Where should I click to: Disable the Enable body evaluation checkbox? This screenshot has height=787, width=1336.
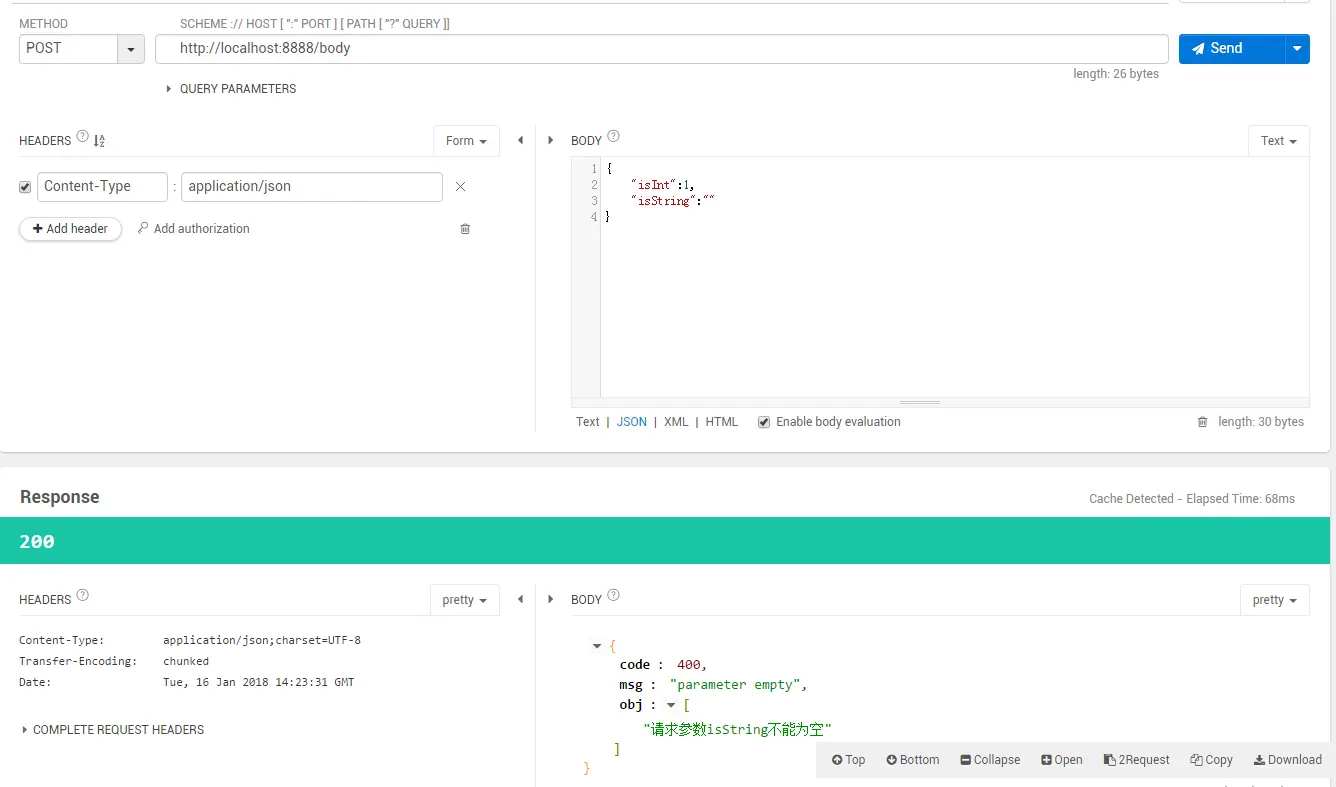pyautogui.click(x=764, y=422)
